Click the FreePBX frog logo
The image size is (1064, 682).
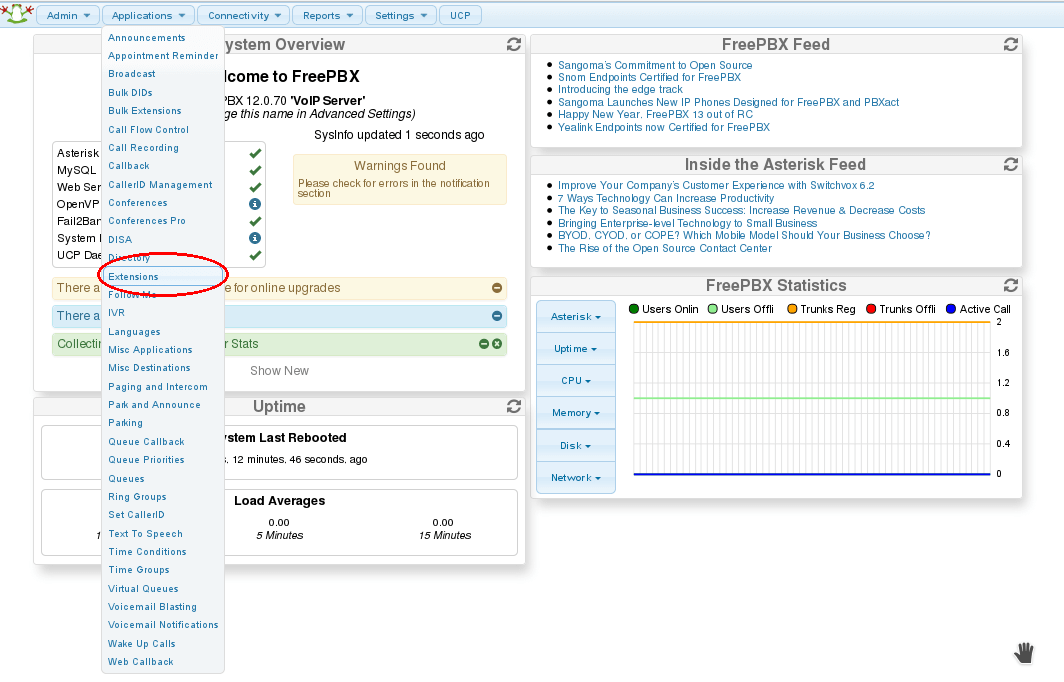click(x=16, y=14)
